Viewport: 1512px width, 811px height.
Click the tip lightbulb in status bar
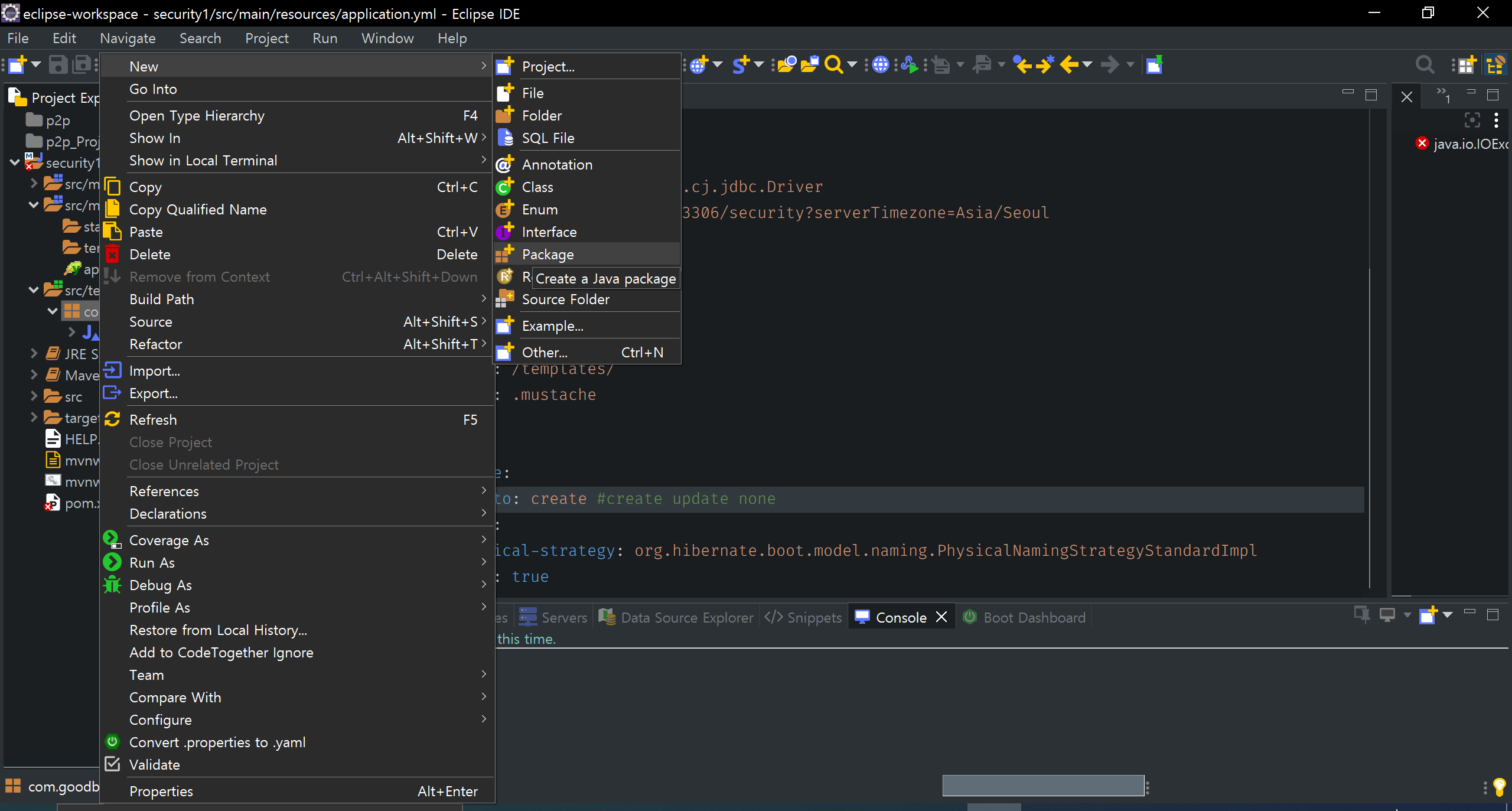1499,786
